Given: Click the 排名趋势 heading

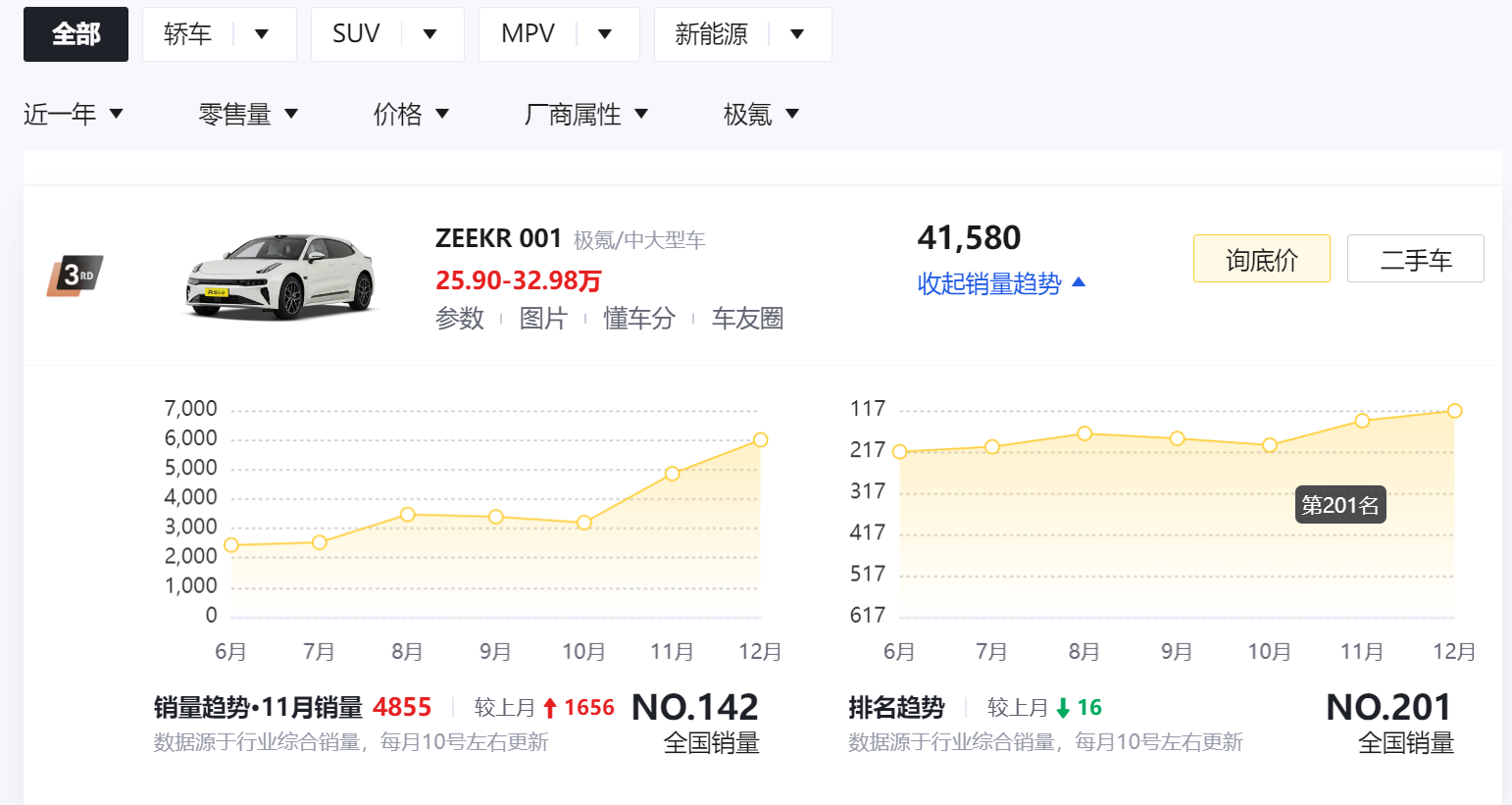Looking at the screenshot, I should 896,707.
